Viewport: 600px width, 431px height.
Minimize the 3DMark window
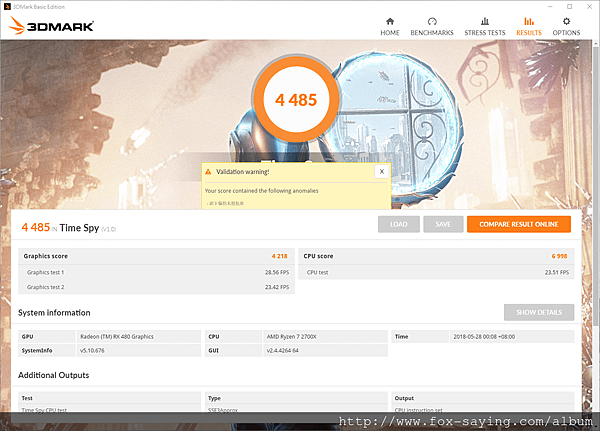[550, 7]
